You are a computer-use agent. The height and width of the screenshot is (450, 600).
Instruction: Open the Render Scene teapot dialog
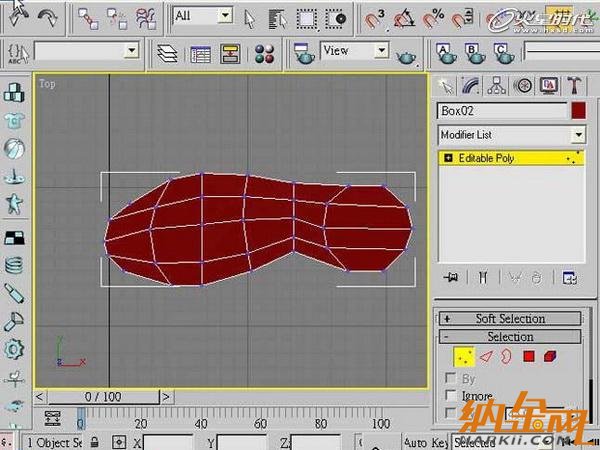(x=304, y=54)
